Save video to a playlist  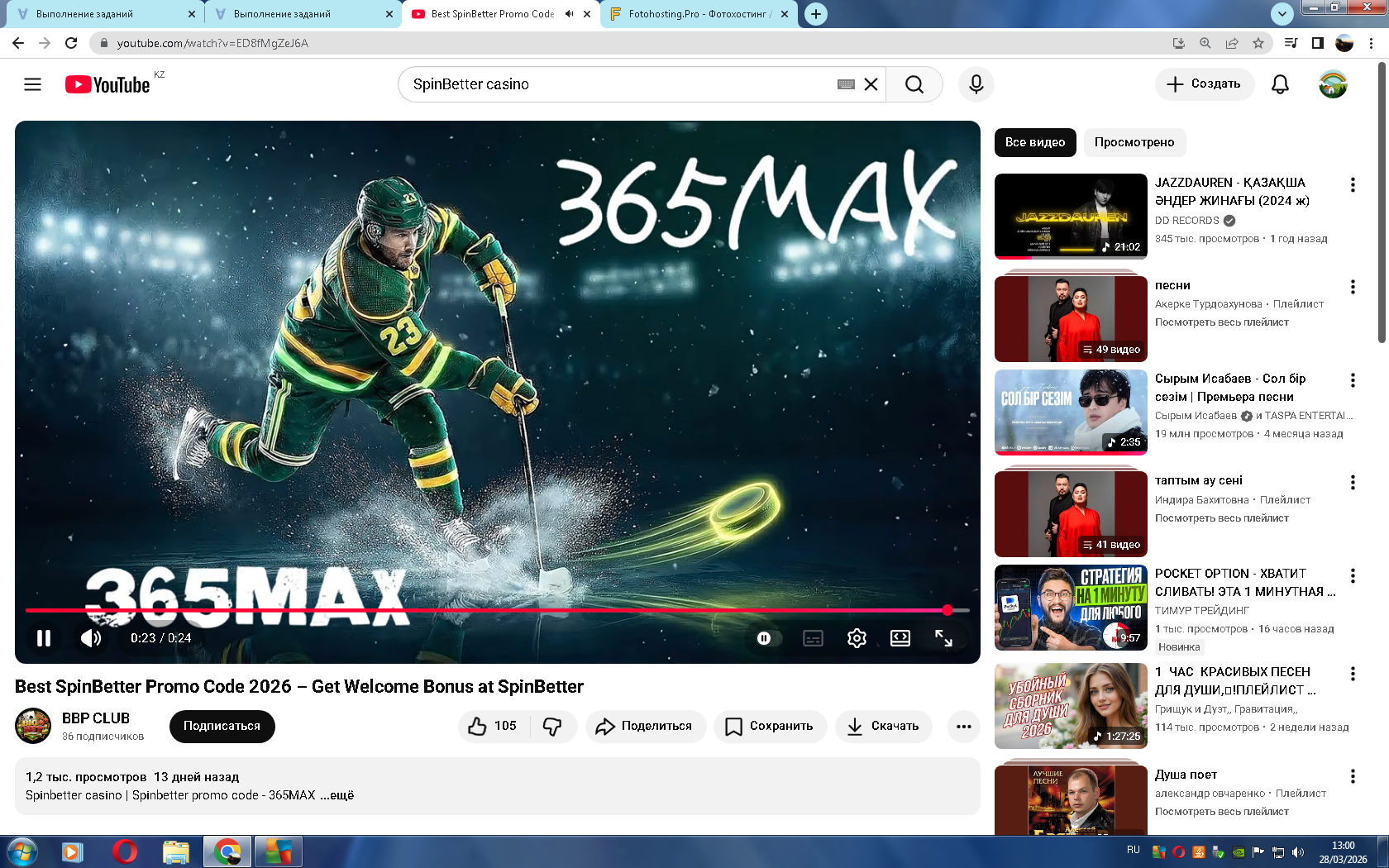tap(770, 726)
